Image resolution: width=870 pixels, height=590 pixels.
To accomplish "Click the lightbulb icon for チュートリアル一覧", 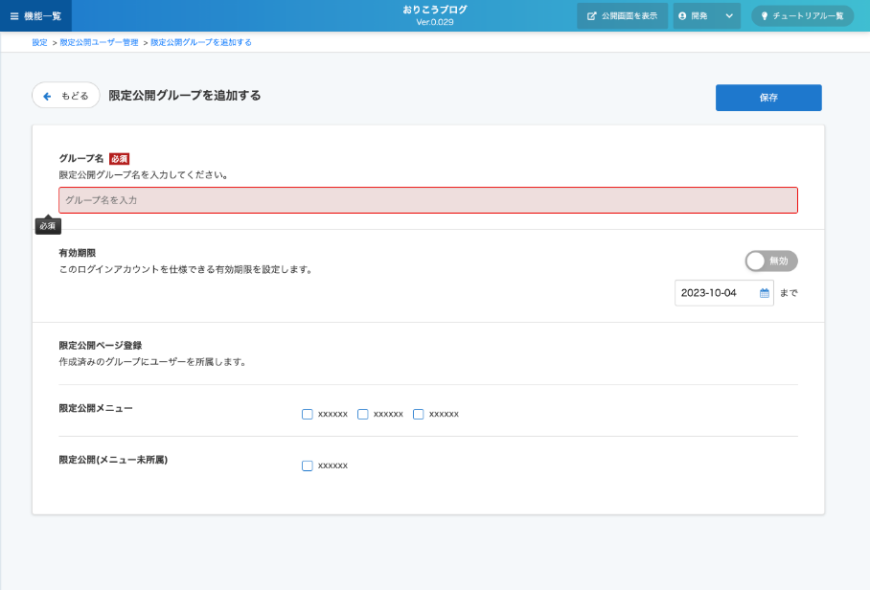I will click(x=766, y=16).
